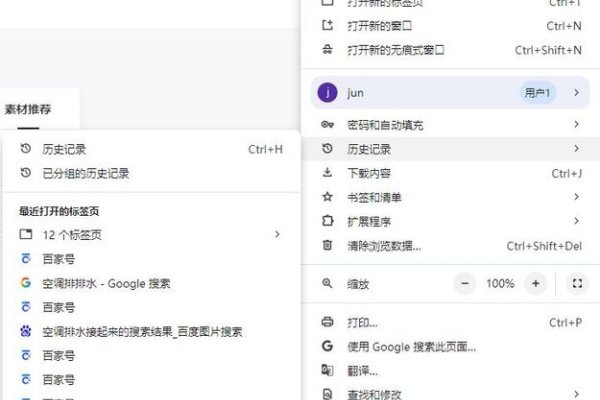Screen dimensions: 600x400
Task: Open 打开新的窗口 menu item
Action: click(450, 26)
